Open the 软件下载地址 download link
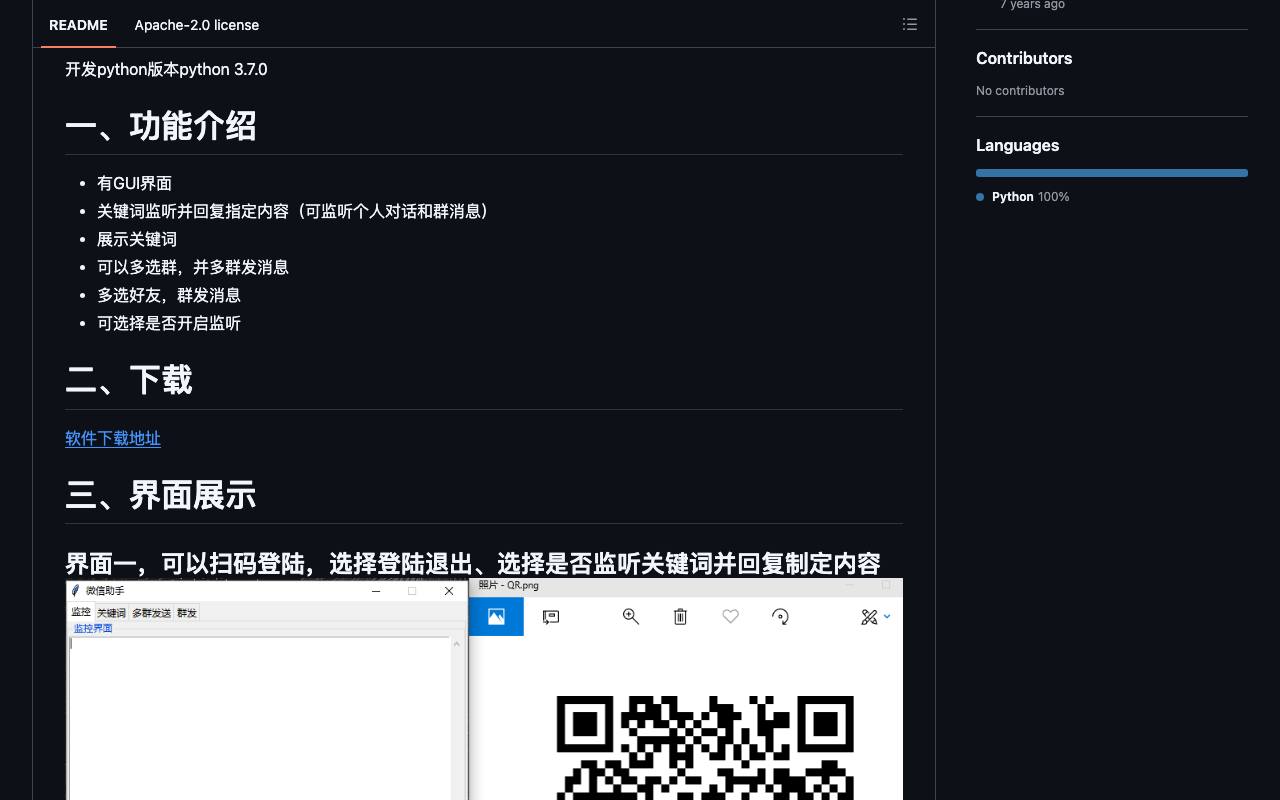The image size is (1280, 800). (x=113, y=438)
